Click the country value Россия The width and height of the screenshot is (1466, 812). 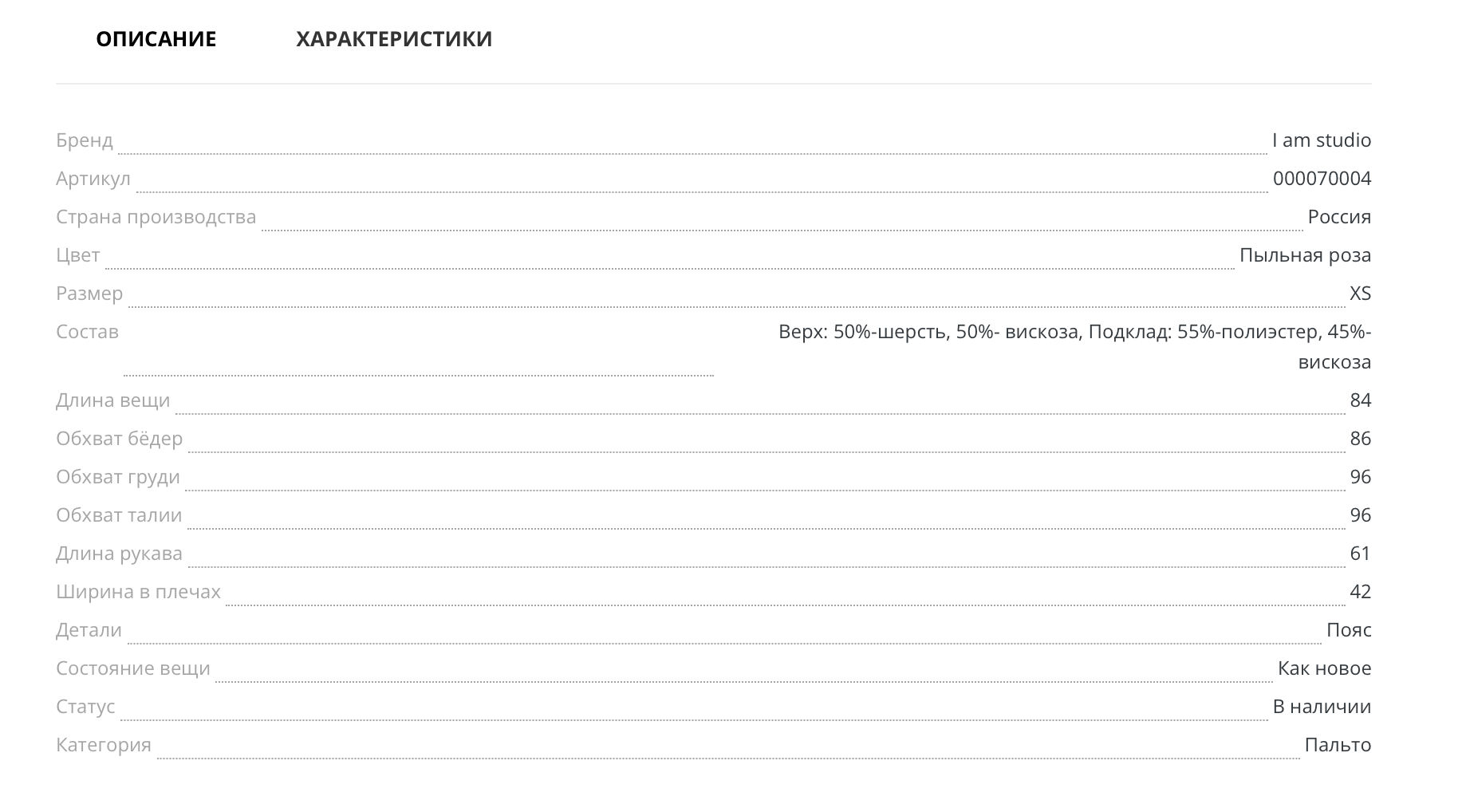tap(1339, 217)
